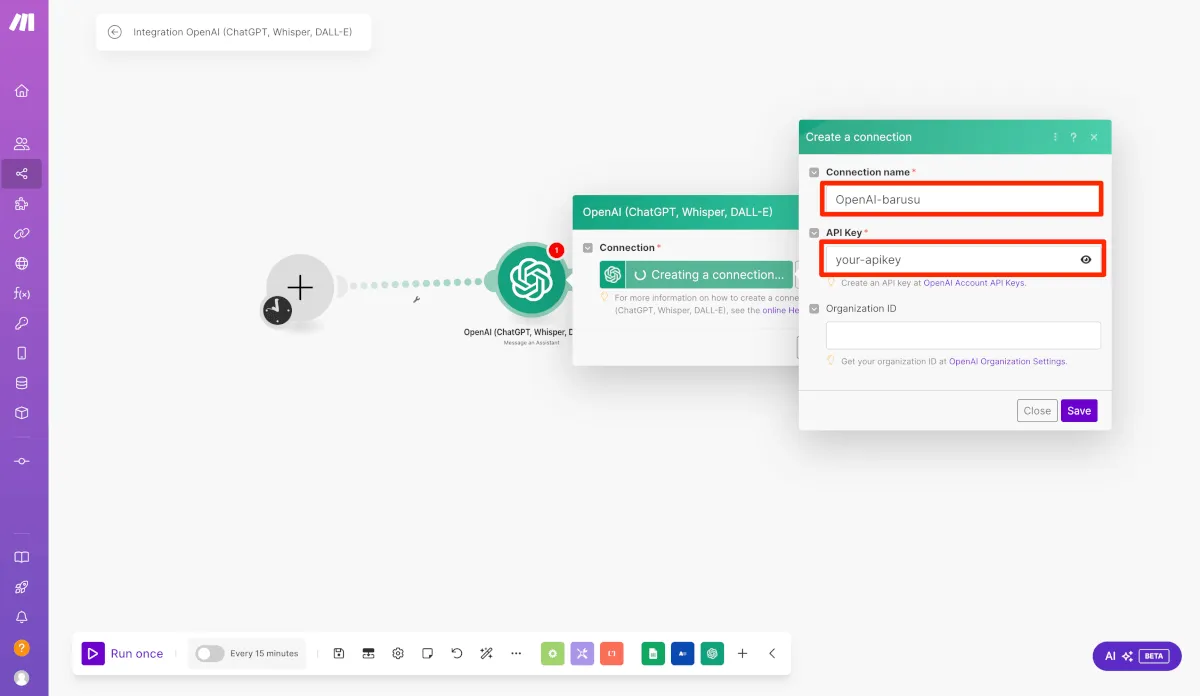The width and height of the screenshot is (1200, 696).
Task: Click the red error badge on OpenAI module
Action: point(557,250)
